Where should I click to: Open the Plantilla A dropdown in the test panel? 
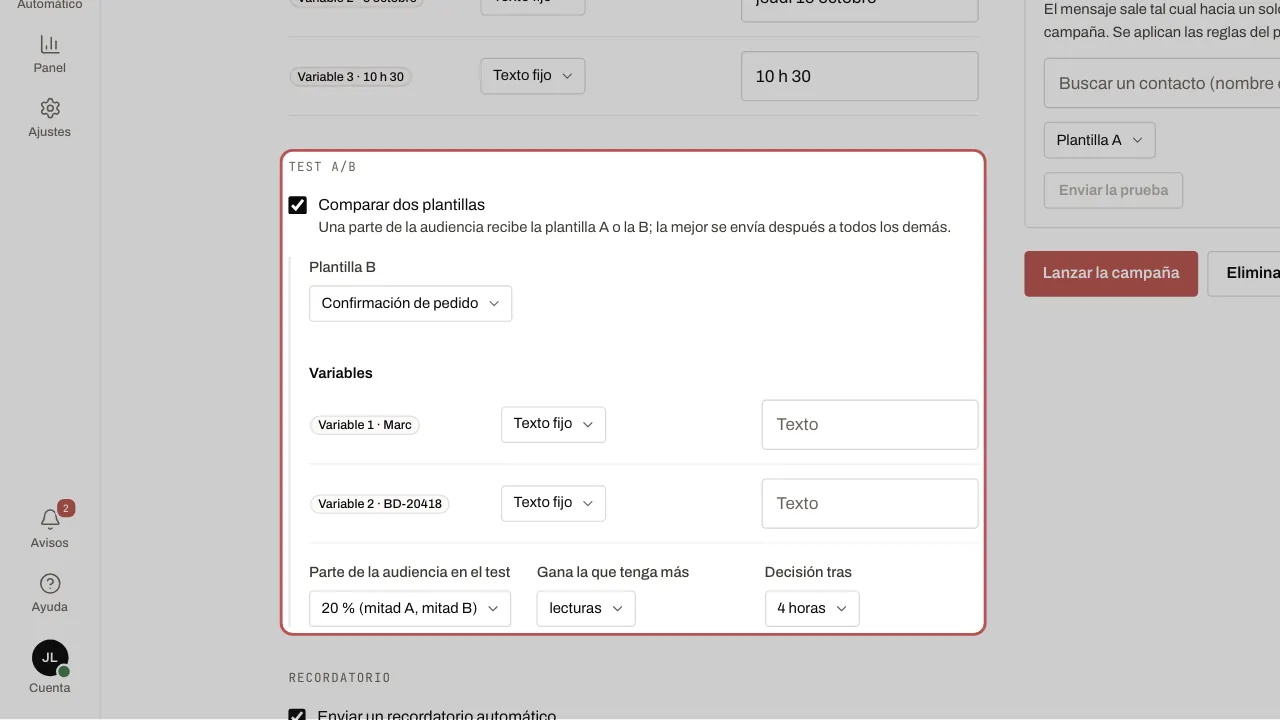pos(1100,140)
